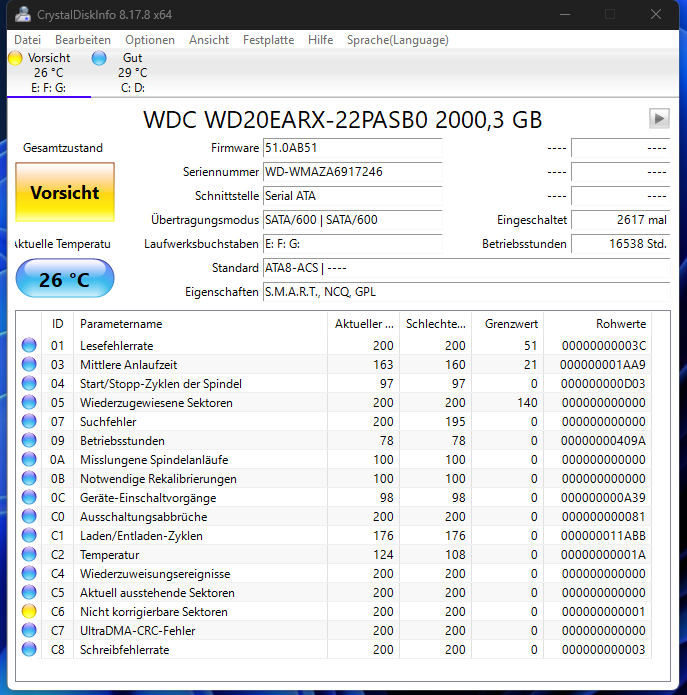Open the Festplatte menu

click(269, 40)
